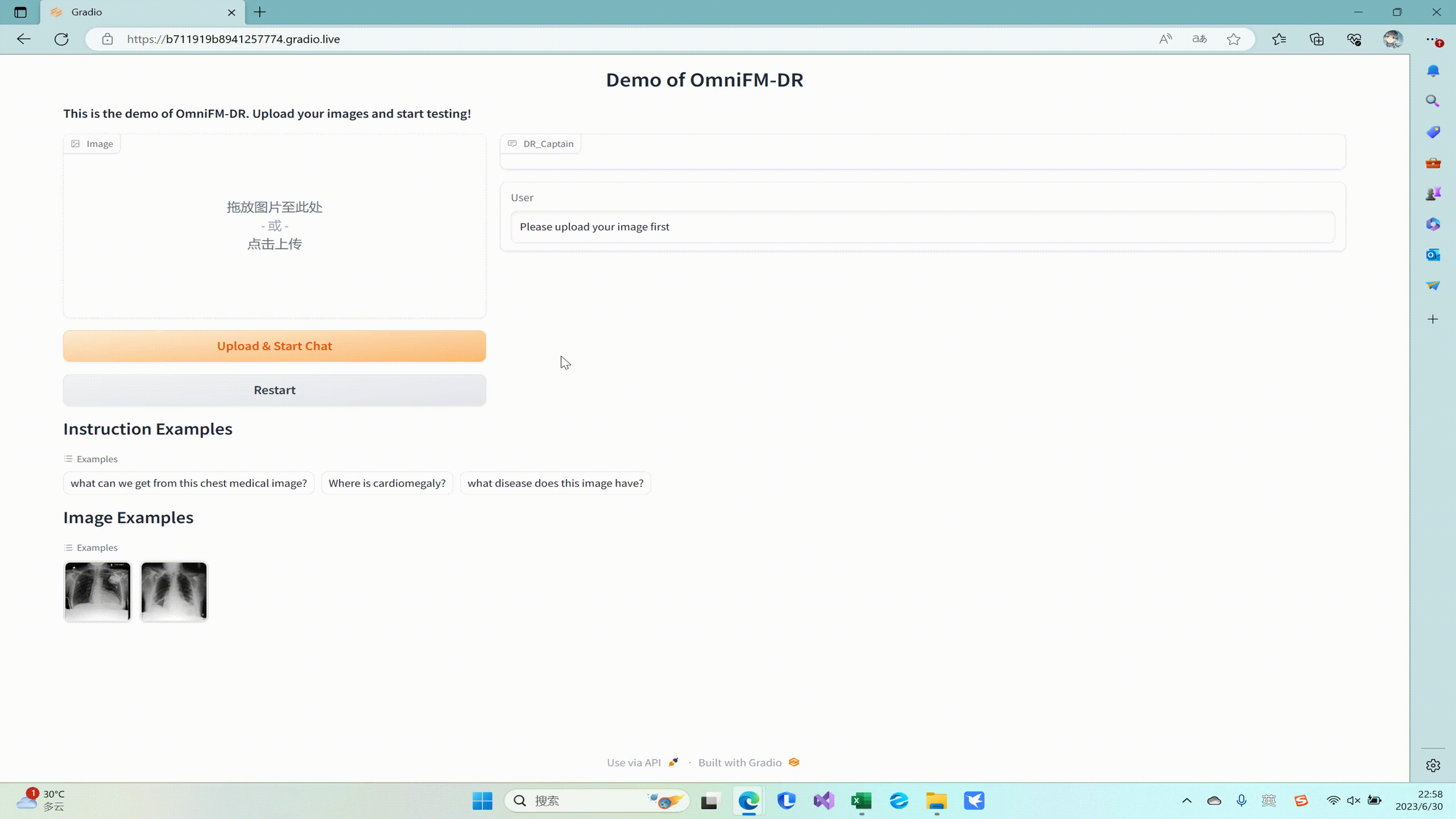
Task: Open the read aloud icon in address bar
Action: [1165, 39]
